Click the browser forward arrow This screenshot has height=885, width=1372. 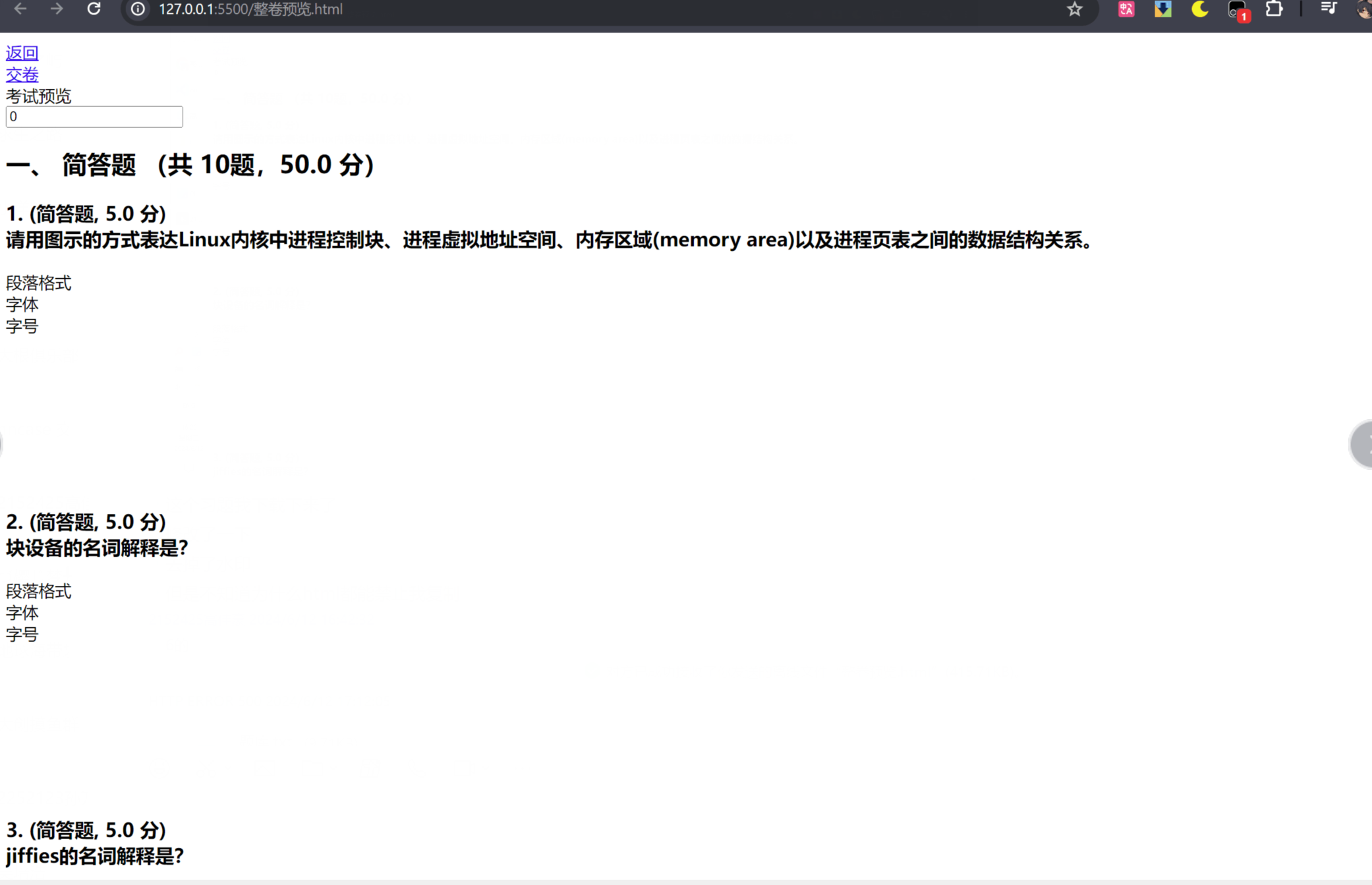pyautogui.click(x=57, y=9)
